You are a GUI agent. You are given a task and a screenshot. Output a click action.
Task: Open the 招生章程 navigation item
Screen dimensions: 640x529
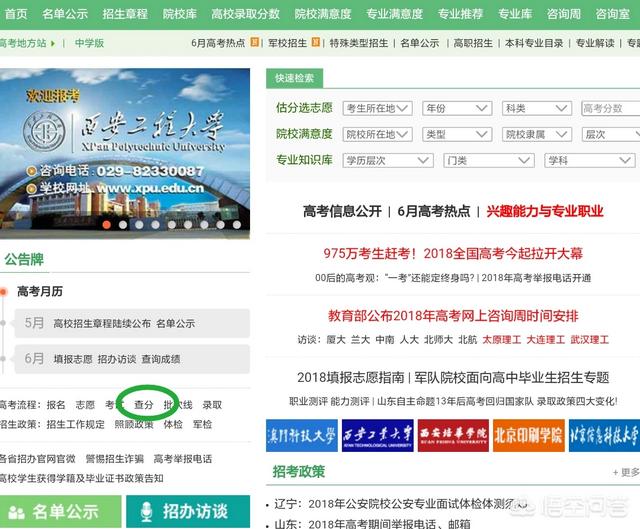click(125, 14)
